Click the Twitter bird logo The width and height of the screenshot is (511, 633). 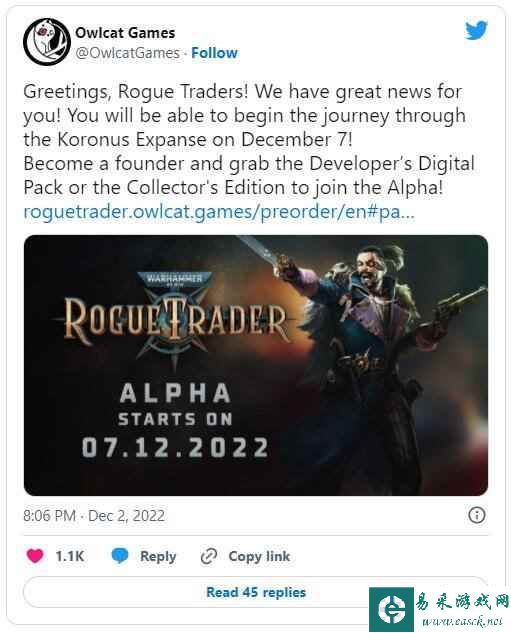pyautogui.click(x=476, y=30)
